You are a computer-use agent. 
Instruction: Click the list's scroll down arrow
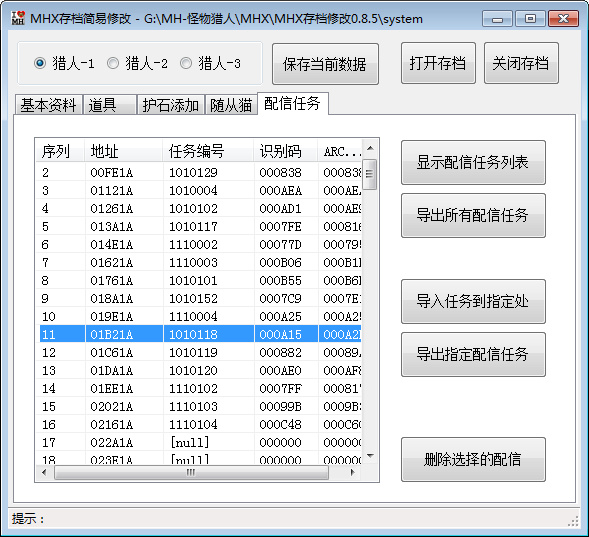(x=370, y=456)
